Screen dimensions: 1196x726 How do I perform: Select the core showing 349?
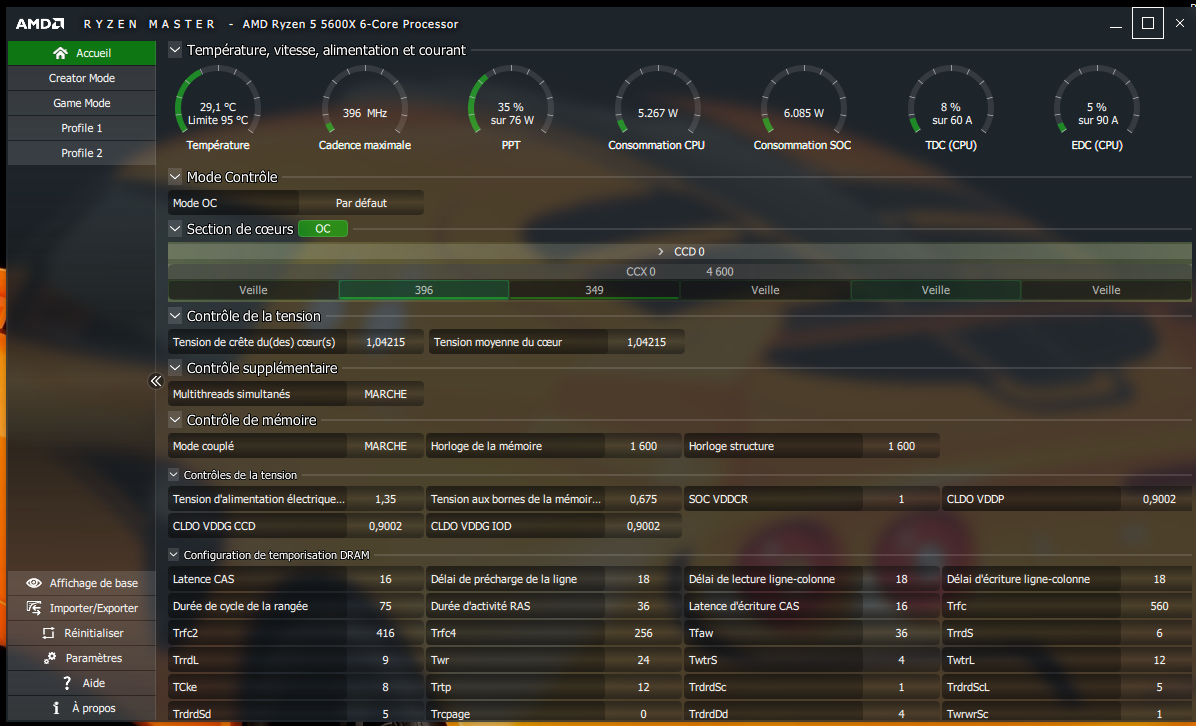click(594, 290)
